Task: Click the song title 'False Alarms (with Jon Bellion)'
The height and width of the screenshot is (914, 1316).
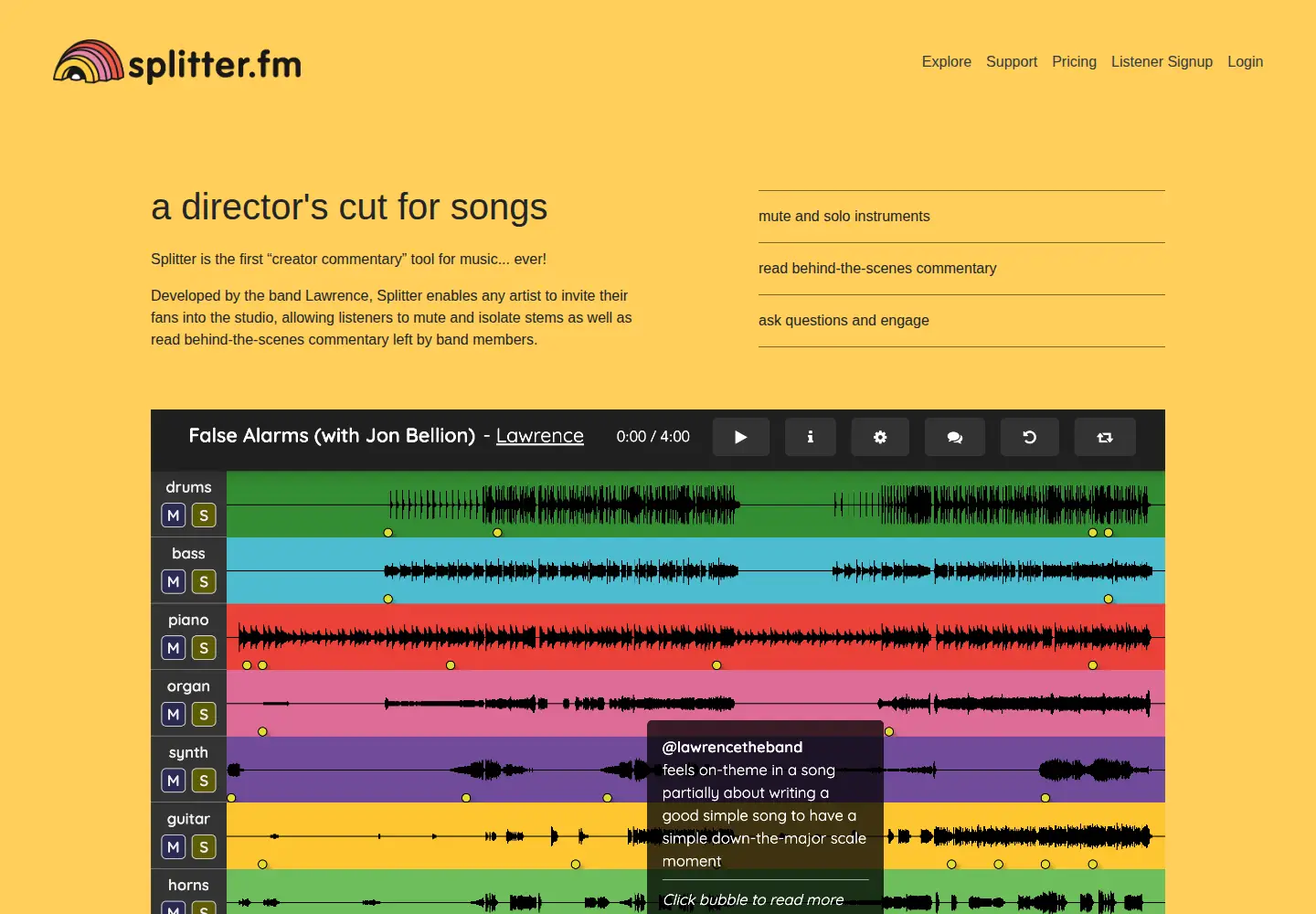Action: [x=332, y=436]
